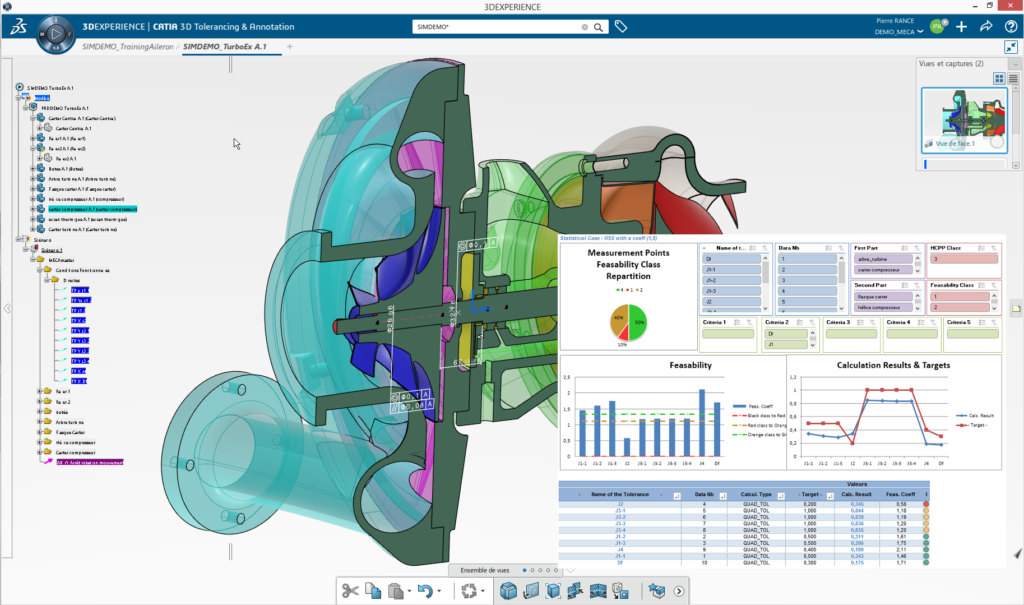The image size is (1024, 605).
Task: Switch views panel to list view
Action: [1014, 78]
